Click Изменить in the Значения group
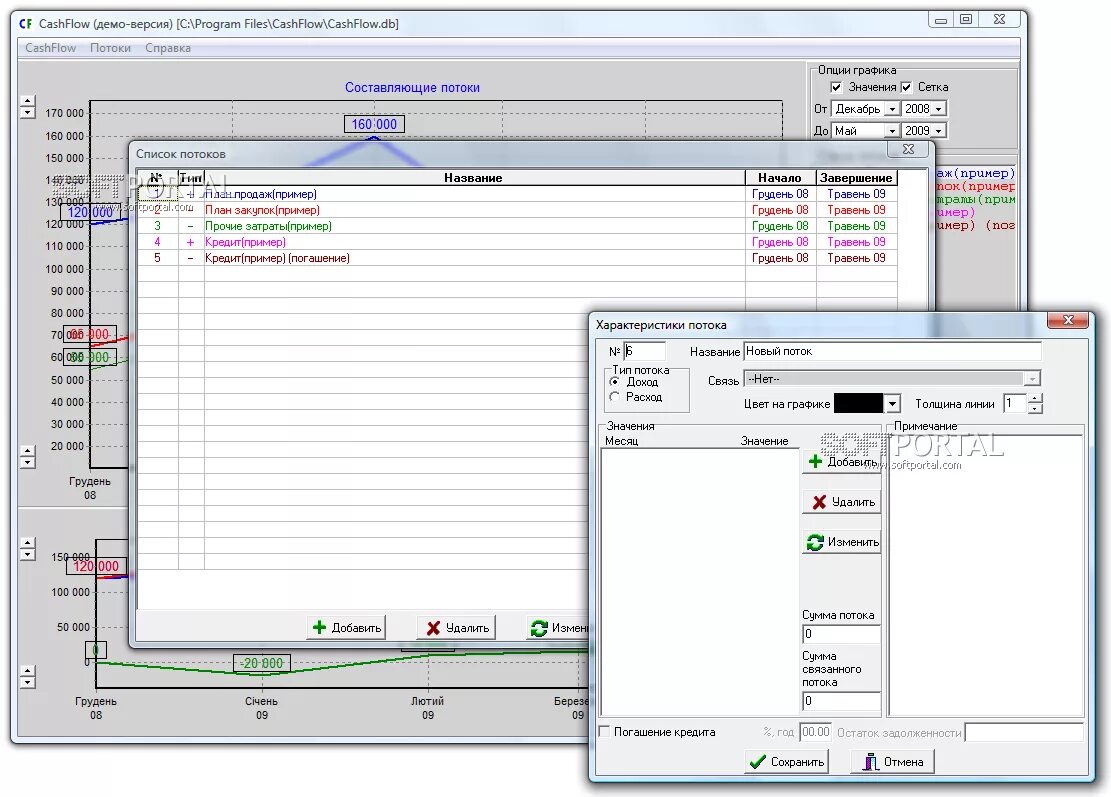The width and height of the screenshot is (1111, 797). pyautogui.click(x=842, y=542)
